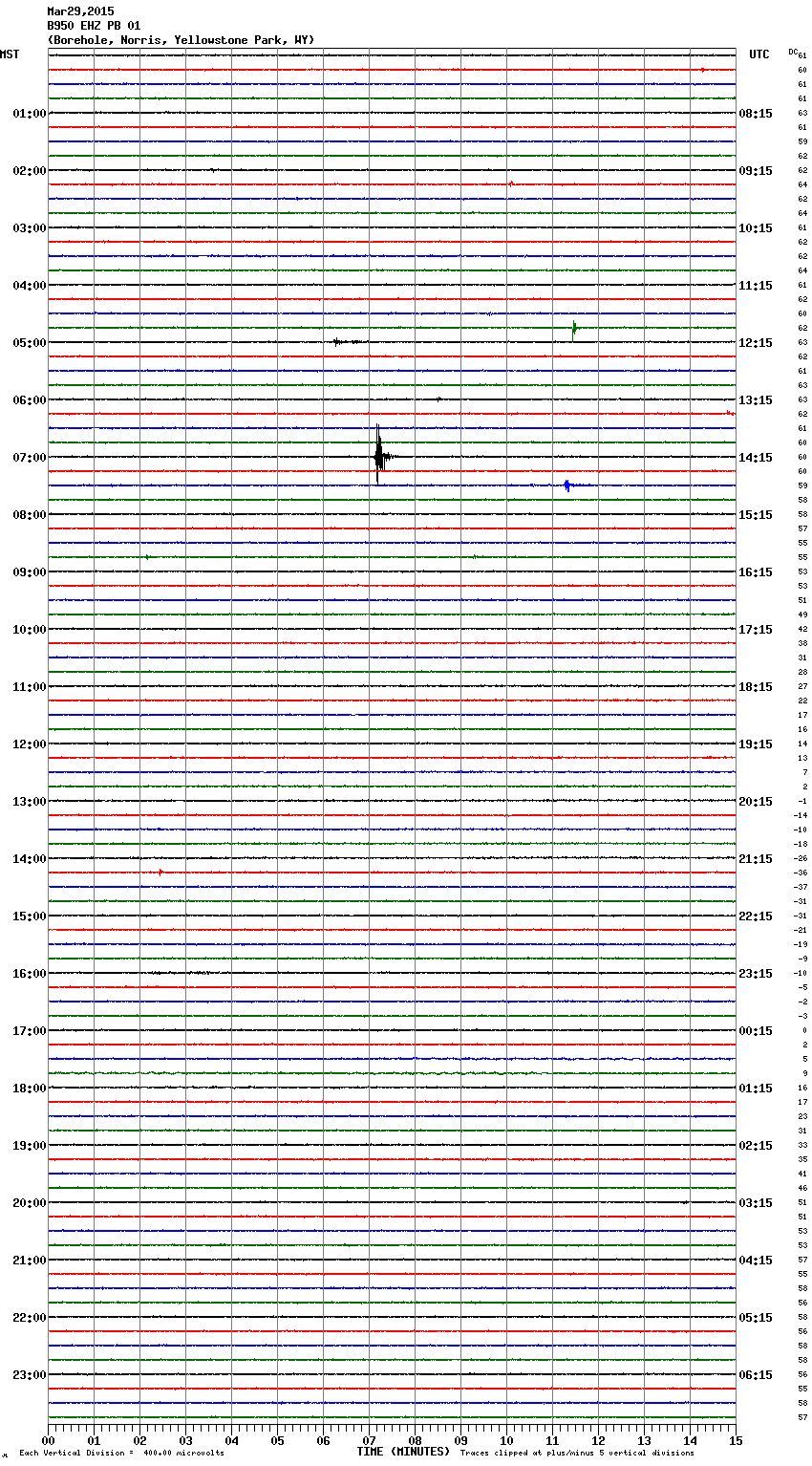The image size is (812, 1466).
Task: Select the 09:00 MST row label
Action: [x=29, y=571]
